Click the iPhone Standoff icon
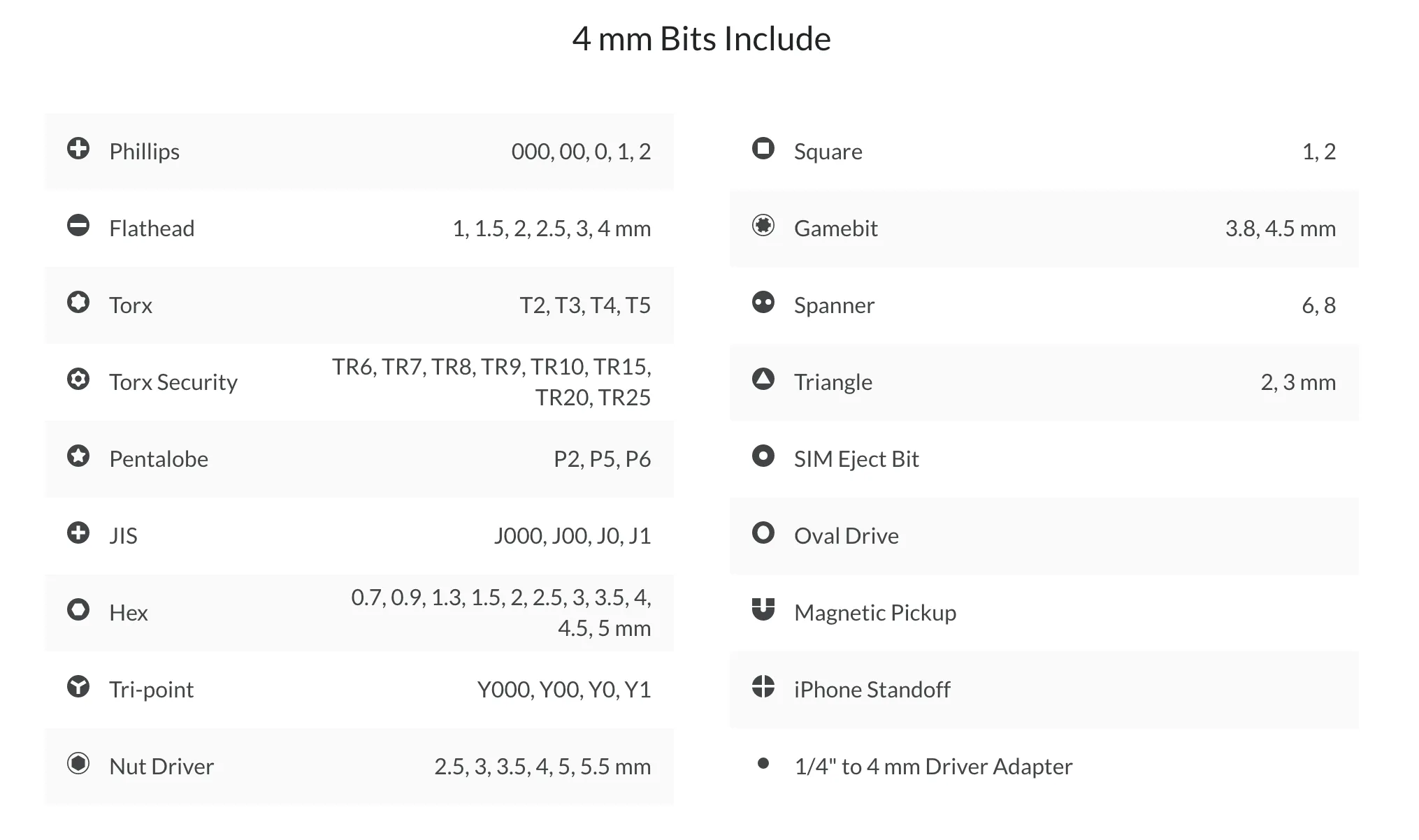The width and height of the screenshot is (1419, 840). click(x=763, y=686)
